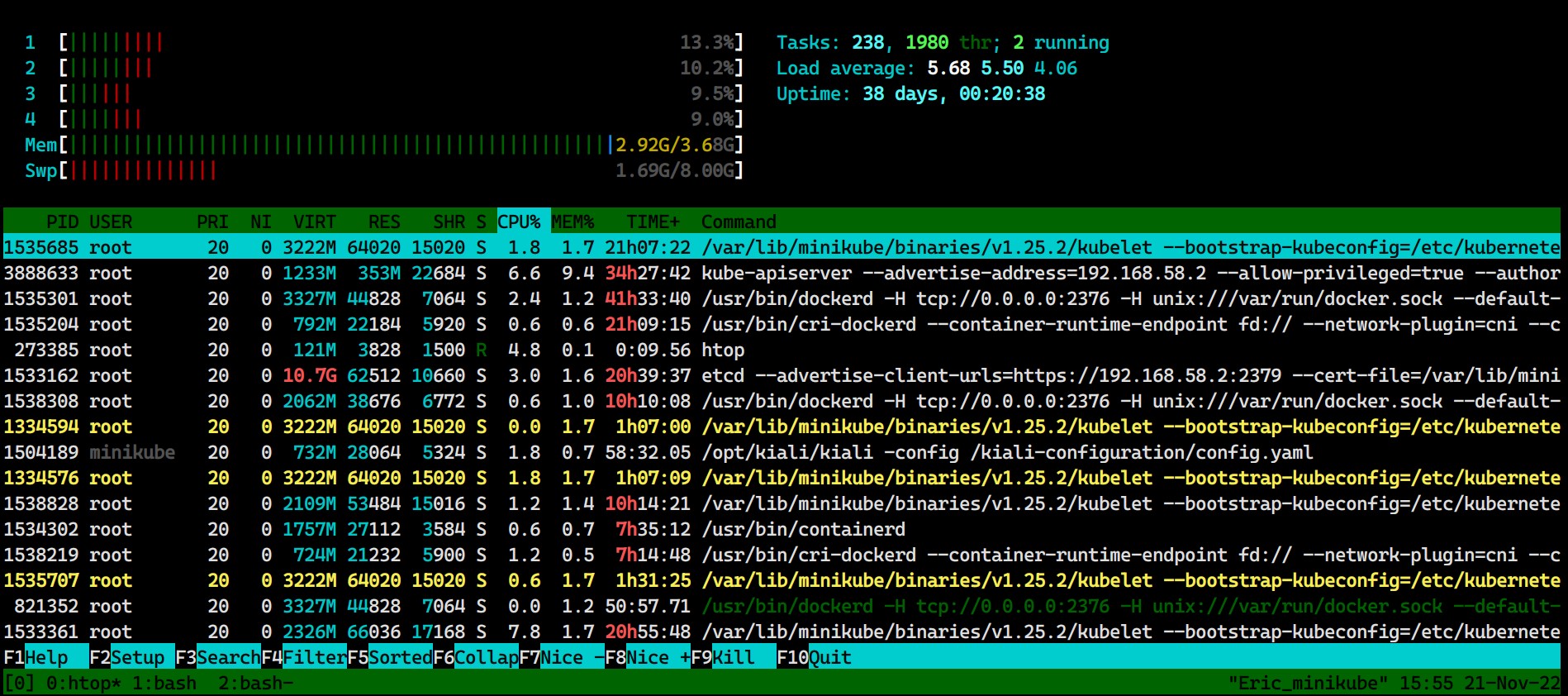This screenshot has width=1568, height=696.
Task: Select the kube-apiserver process PID 3888633
Action: (x=782, y=273)
